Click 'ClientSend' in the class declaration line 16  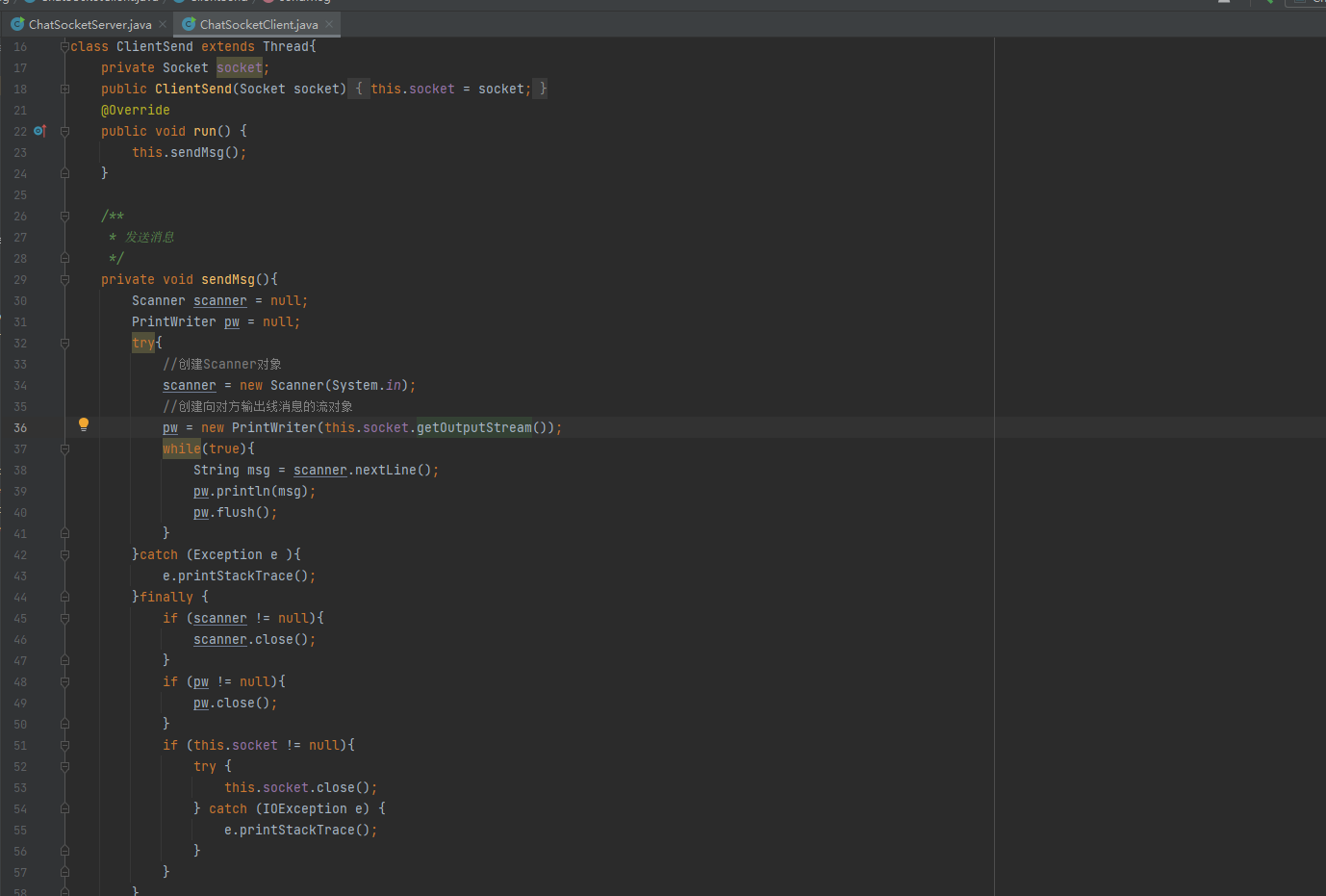coord(155,46)
